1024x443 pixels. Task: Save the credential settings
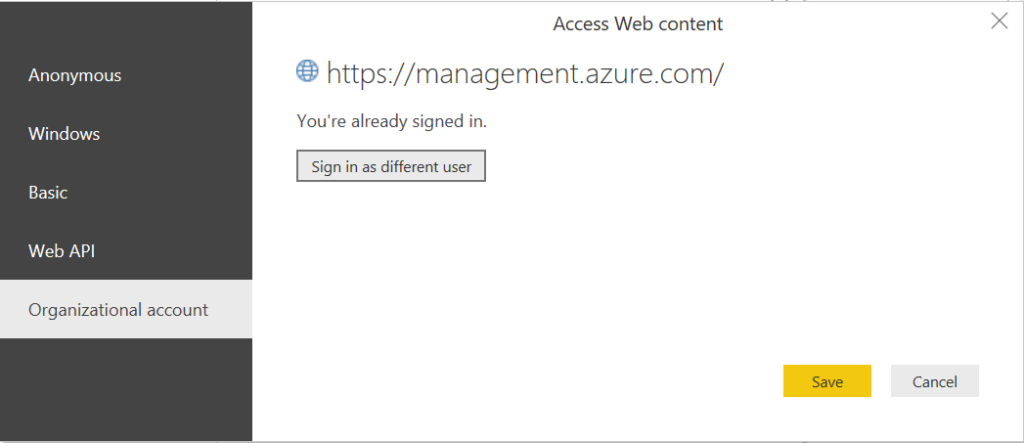pos(827,381)
